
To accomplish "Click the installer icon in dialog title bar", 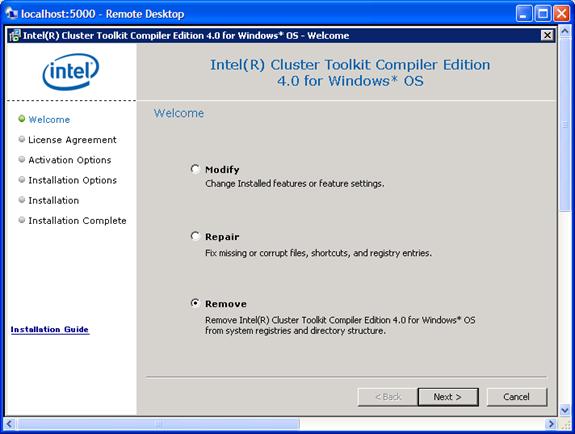I will pyautogui.click(x=15, y=36).
